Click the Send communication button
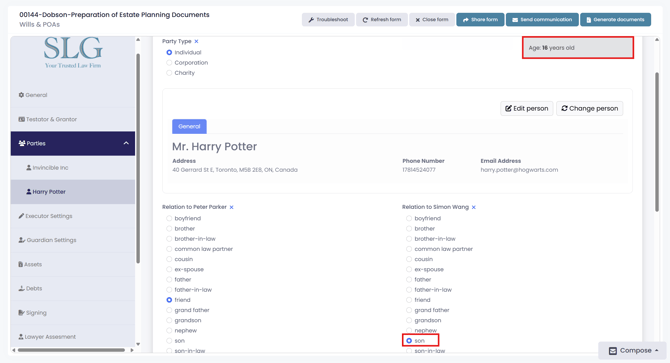670x363 pixels. (x=542, y=20)
